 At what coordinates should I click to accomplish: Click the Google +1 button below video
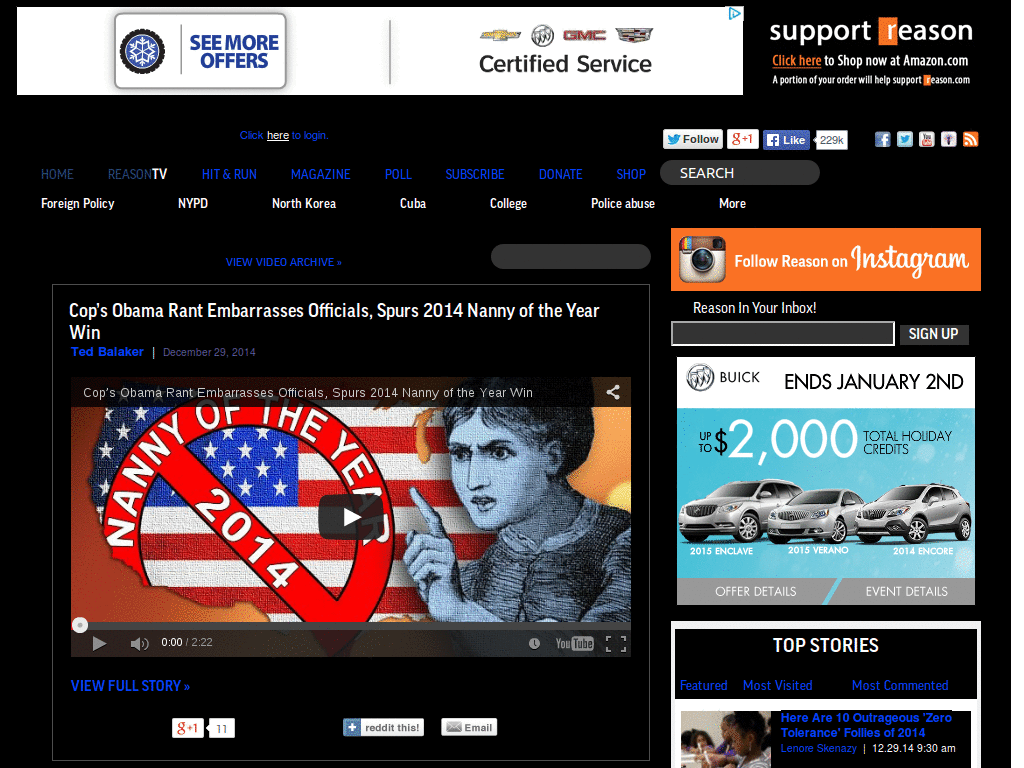tap(187, 728)
